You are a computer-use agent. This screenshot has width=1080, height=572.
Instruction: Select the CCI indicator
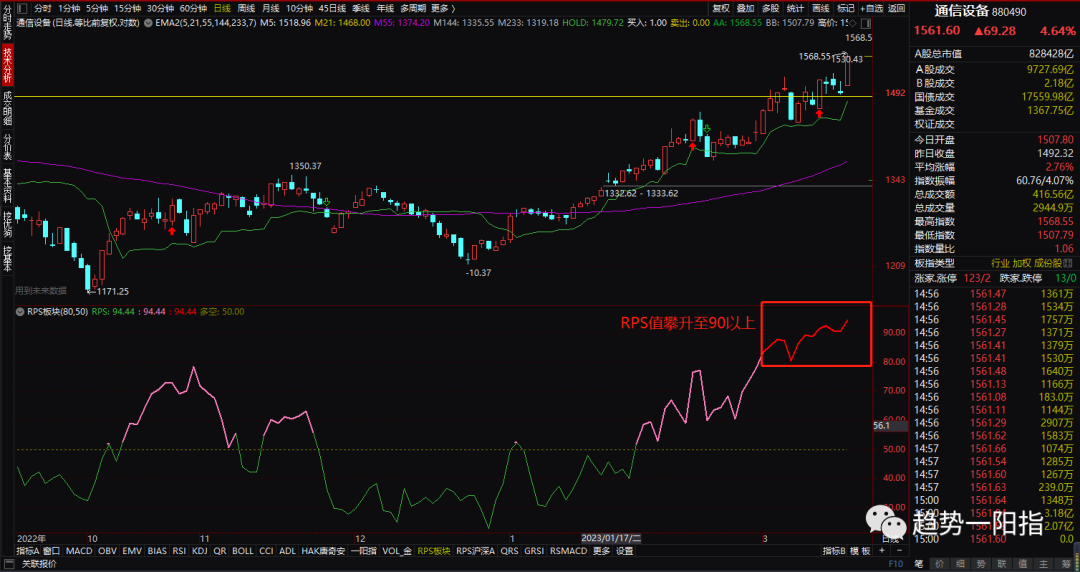pyautogui.click(x=266, y=551)
